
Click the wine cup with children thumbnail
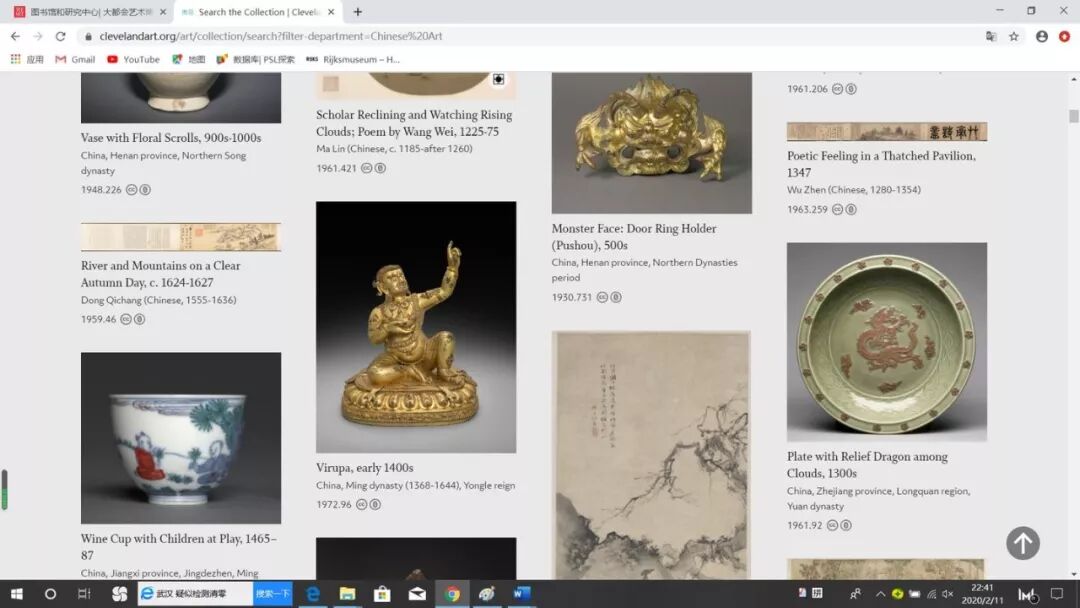click(x=180, y=438)
